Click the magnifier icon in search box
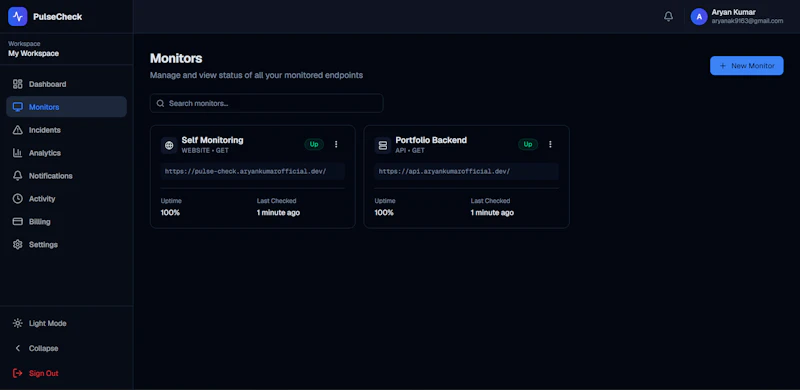The height and width of the screenshot is (390, 800). click(160, 103)
